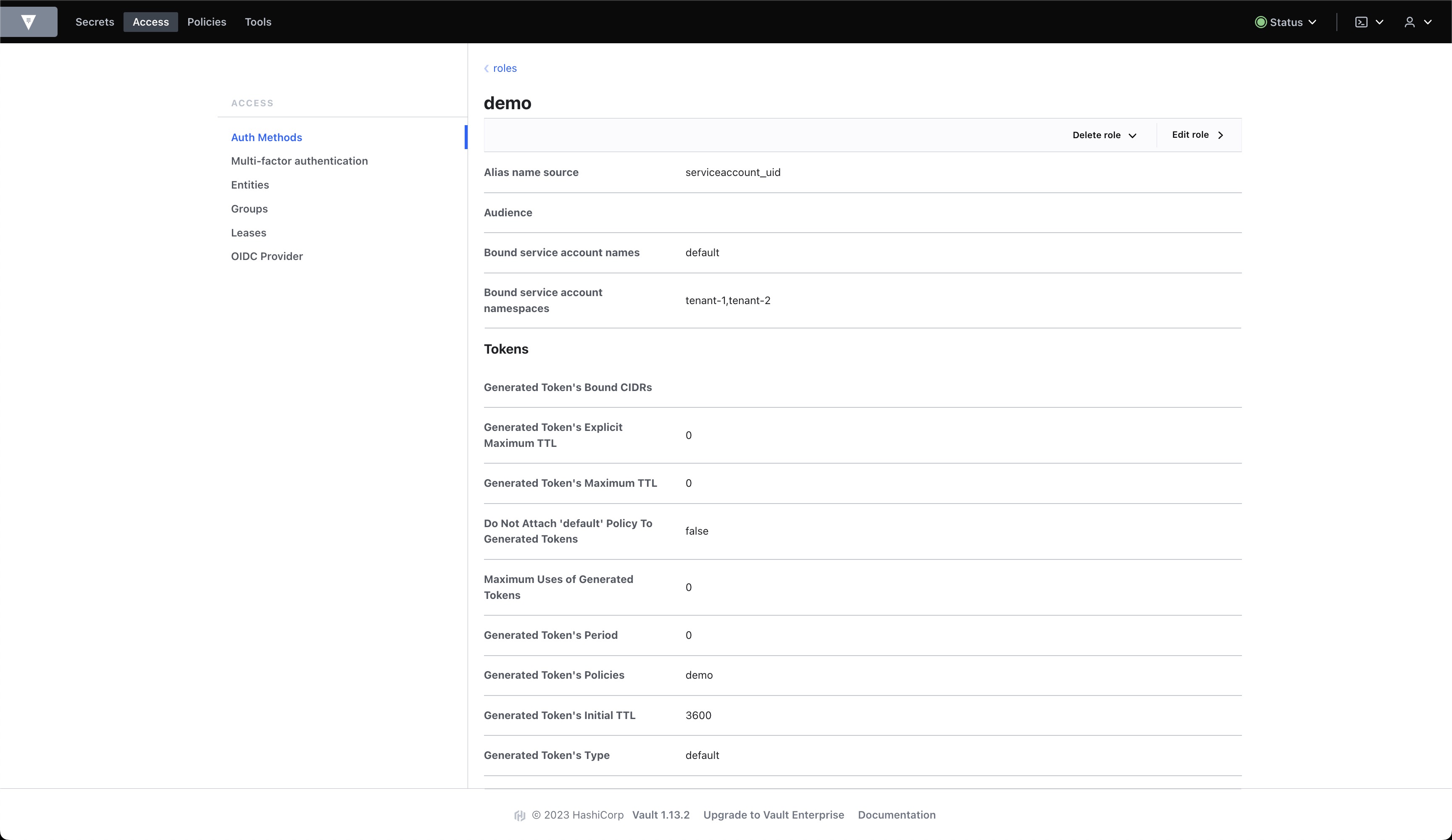Click the HashiCorp logo in footer
Image resolution: width=1452 pixels, height=840 pixels.
click(520, 815)
